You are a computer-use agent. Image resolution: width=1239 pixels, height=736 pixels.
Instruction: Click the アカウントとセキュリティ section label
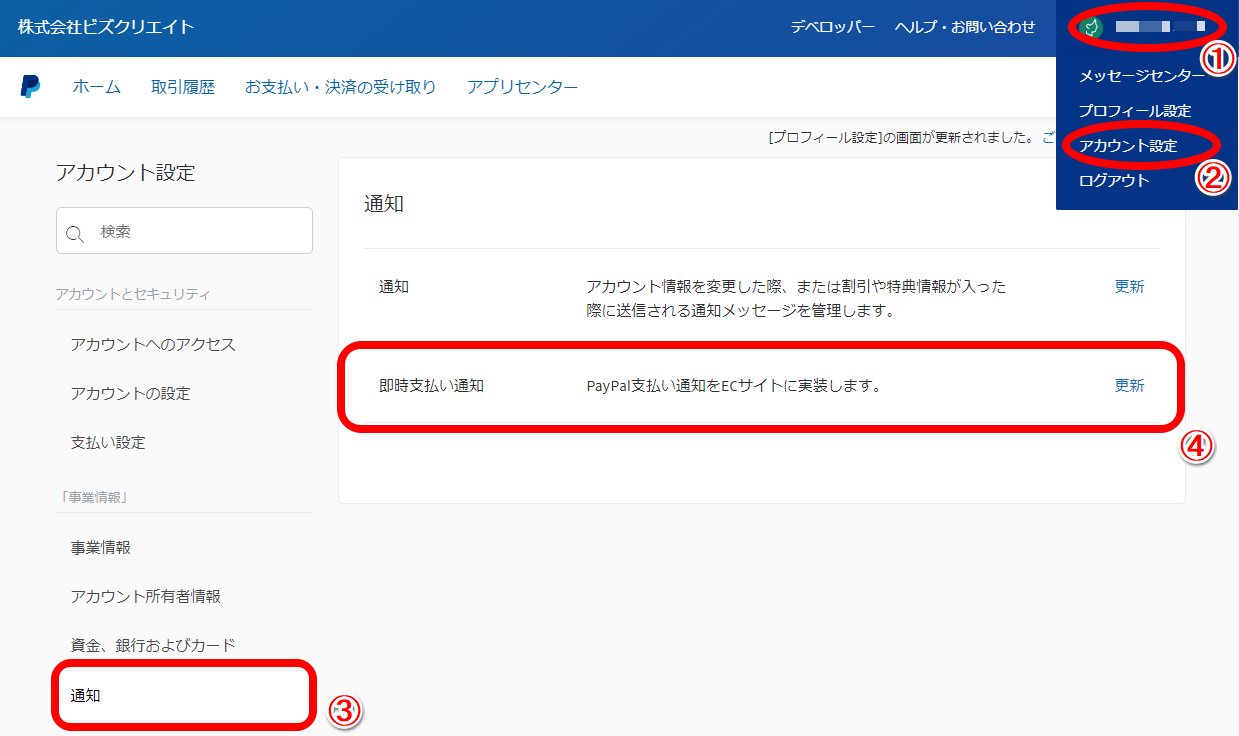(x=133, y=294)
